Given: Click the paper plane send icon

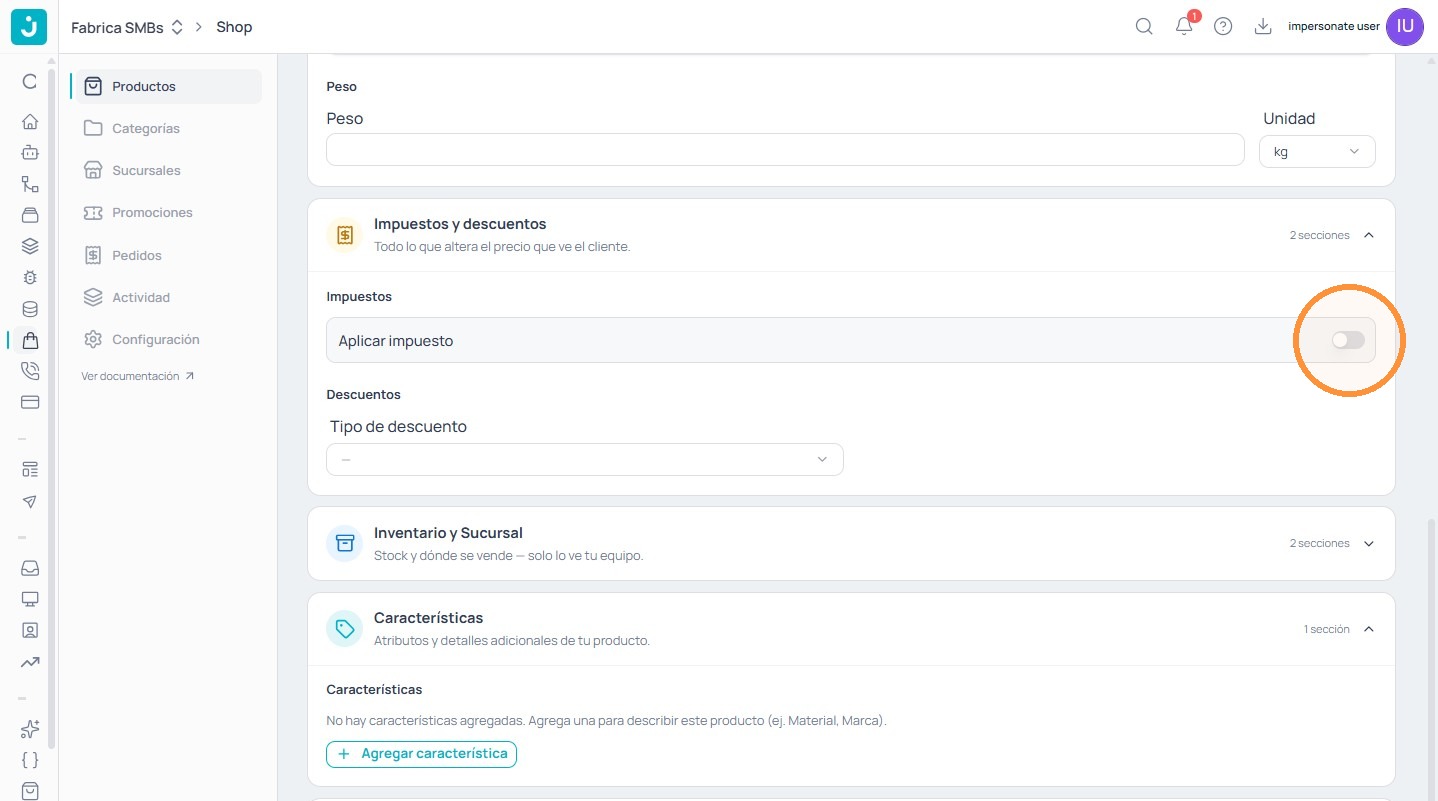Looking at the screenshot, I should pyautogui.click(x=30, y=501).
